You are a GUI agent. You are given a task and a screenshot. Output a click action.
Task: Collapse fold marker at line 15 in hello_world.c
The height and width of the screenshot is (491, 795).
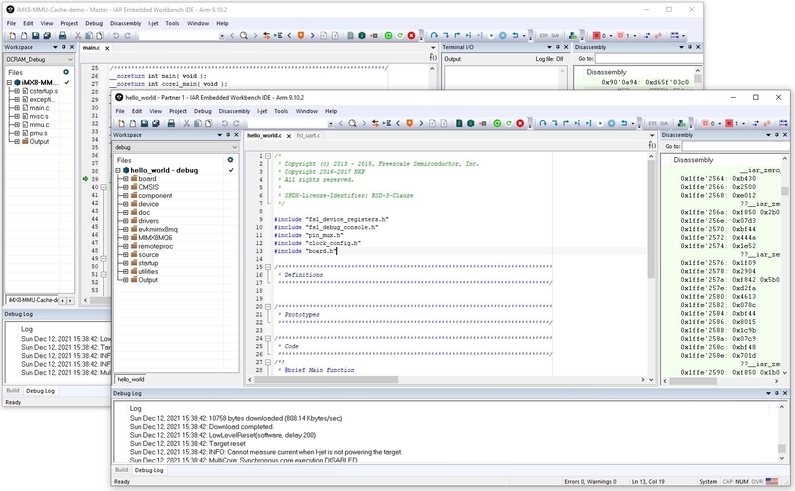(x=268, y=267)
